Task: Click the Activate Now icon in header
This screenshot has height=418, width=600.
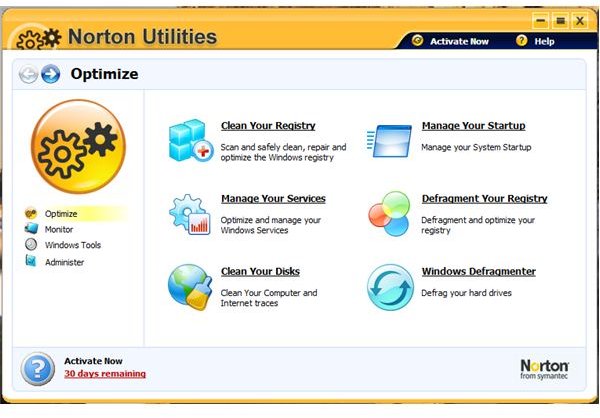Action: [417, 41]
